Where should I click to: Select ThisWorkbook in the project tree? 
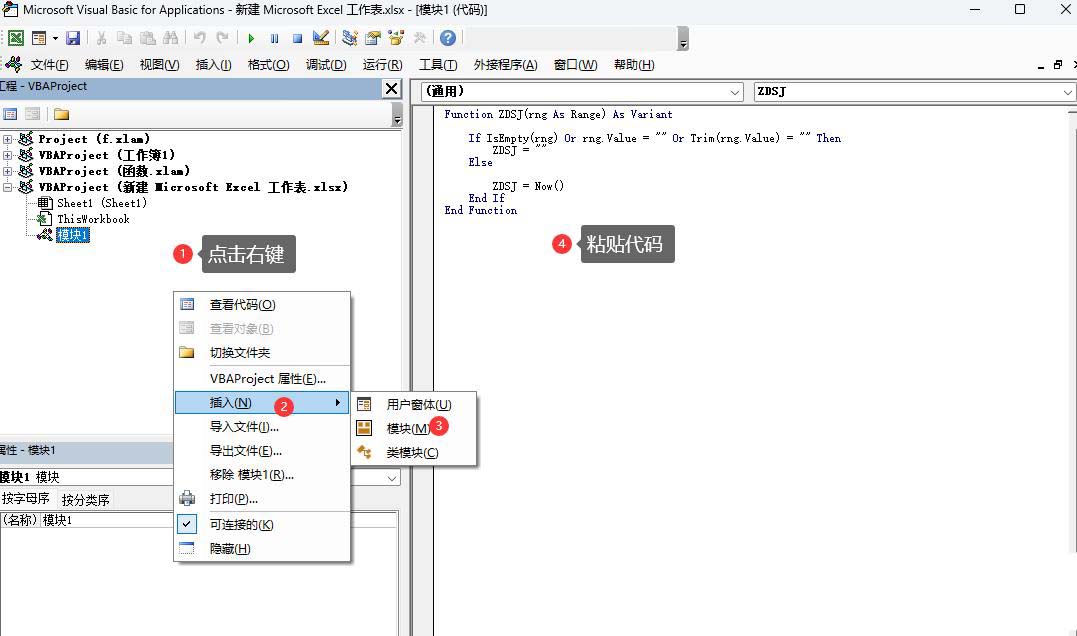click(93, 219)
